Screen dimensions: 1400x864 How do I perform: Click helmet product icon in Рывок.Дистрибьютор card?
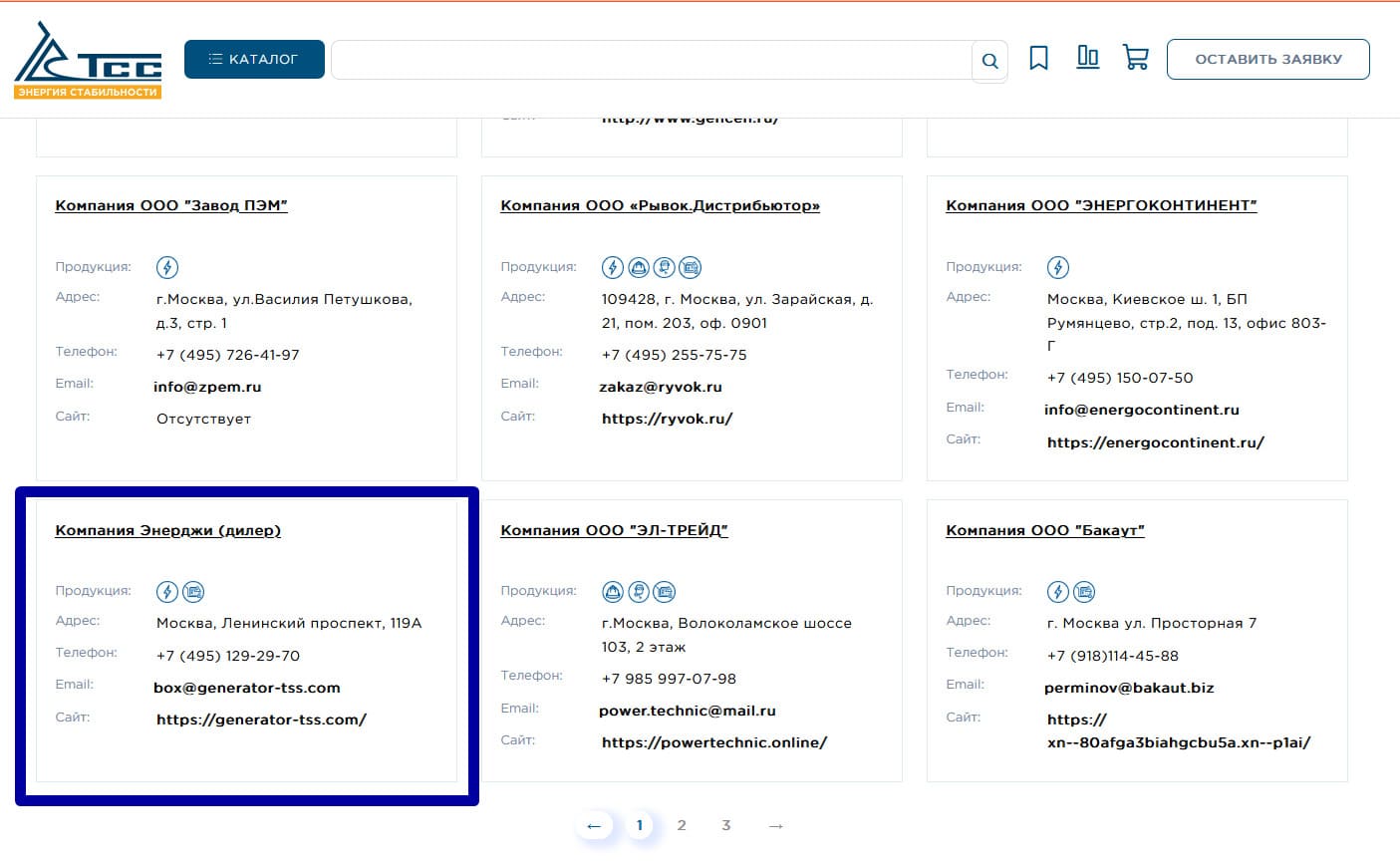click(x=639, y=267)
